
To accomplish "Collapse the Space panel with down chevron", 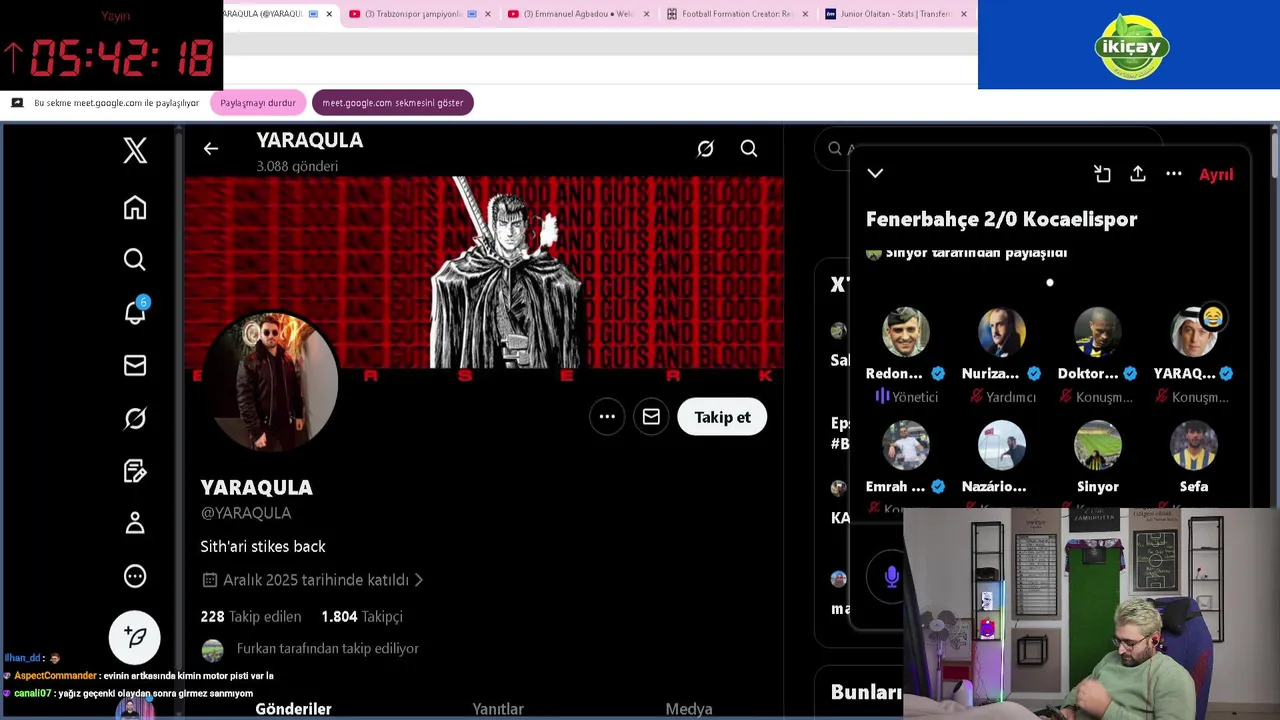I will click(875, 174).
